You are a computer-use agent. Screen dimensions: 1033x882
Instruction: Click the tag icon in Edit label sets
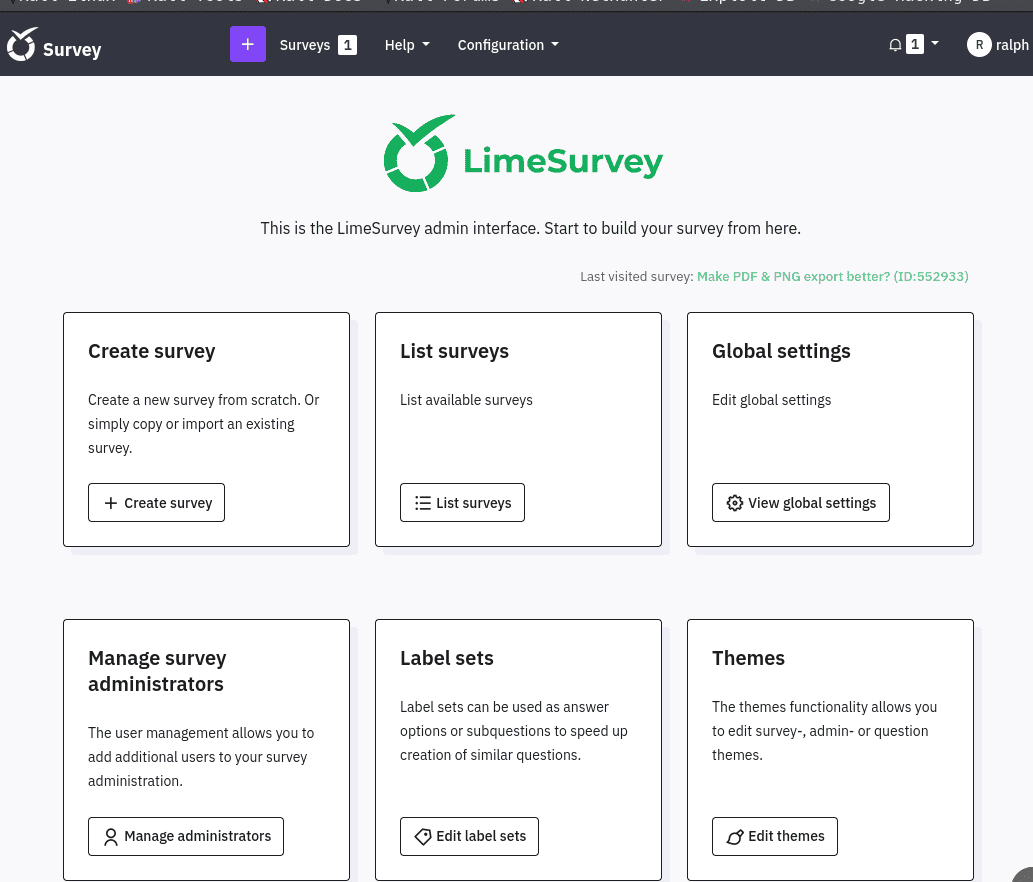tap(423, 836)
